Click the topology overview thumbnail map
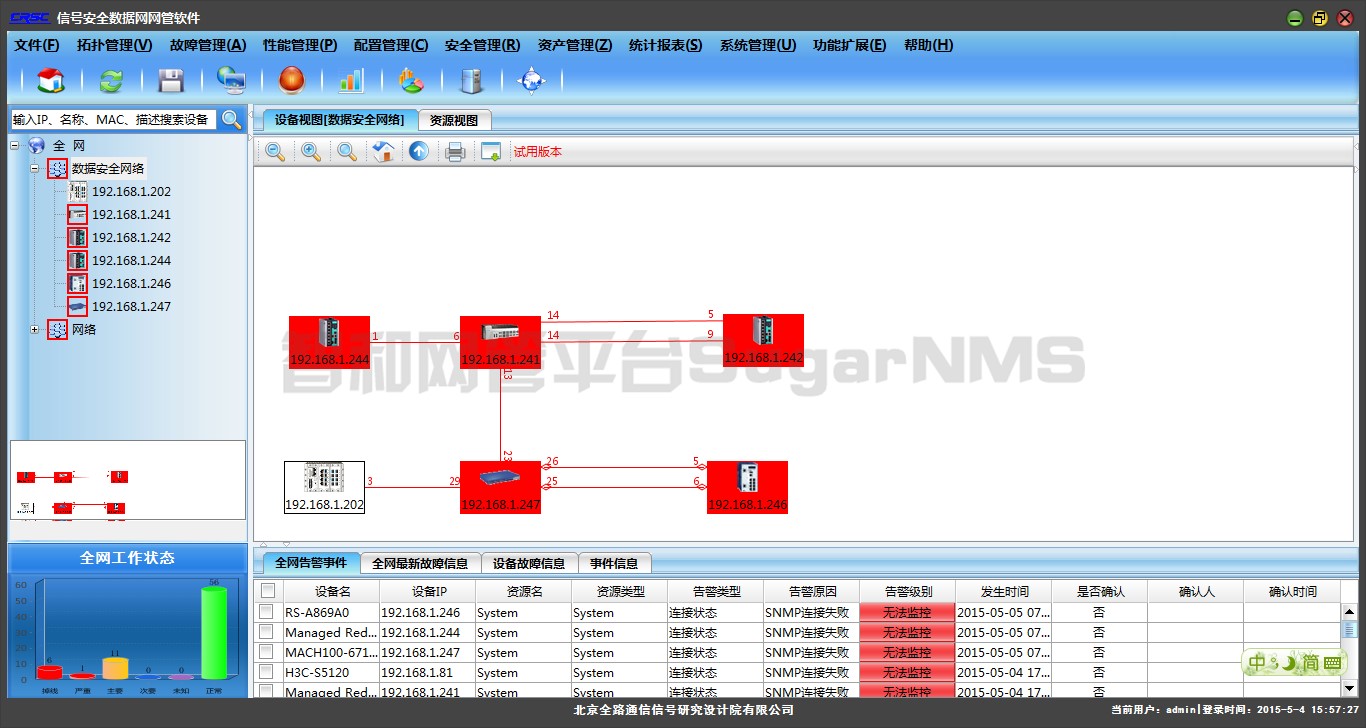This screenshot has width=1366, height=728. pos(127,480)
